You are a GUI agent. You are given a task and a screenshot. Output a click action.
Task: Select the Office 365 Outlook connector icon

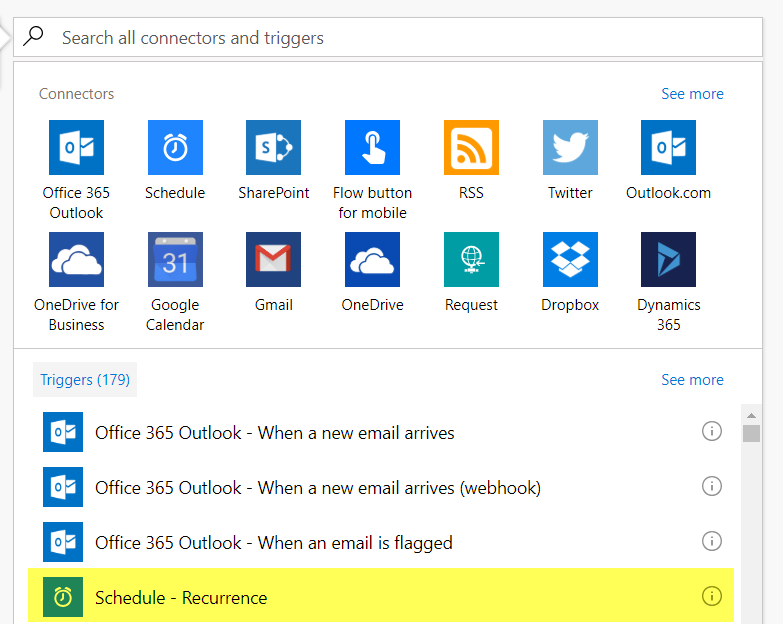click(76, 147)
